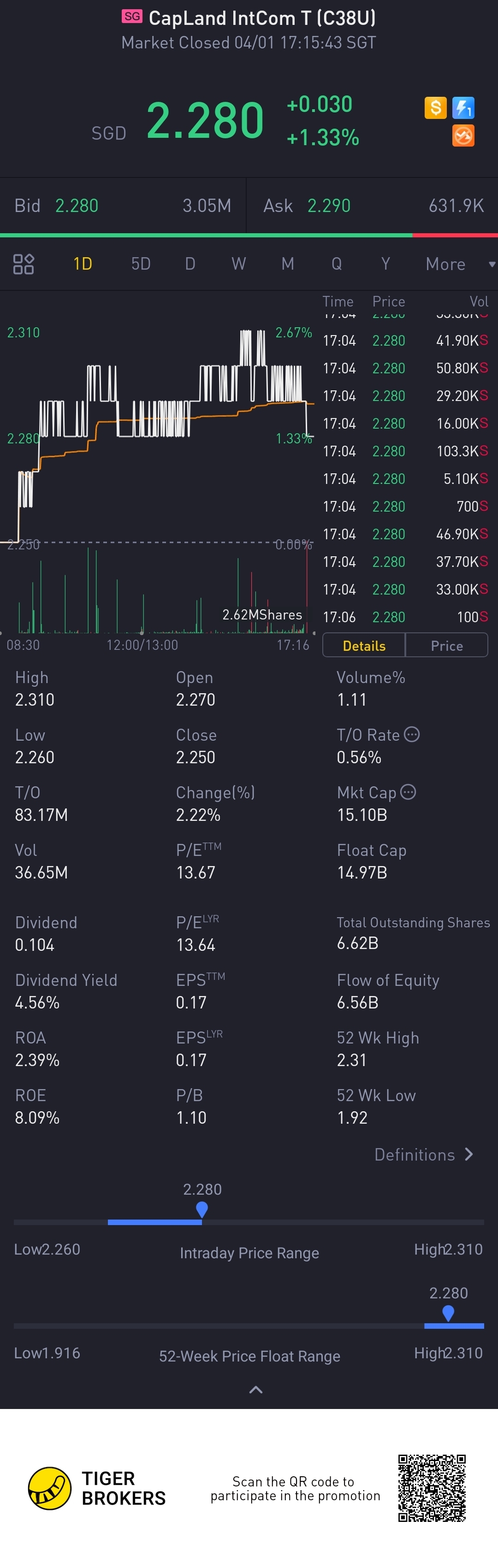Open the Definitions link

[424, 1154]
